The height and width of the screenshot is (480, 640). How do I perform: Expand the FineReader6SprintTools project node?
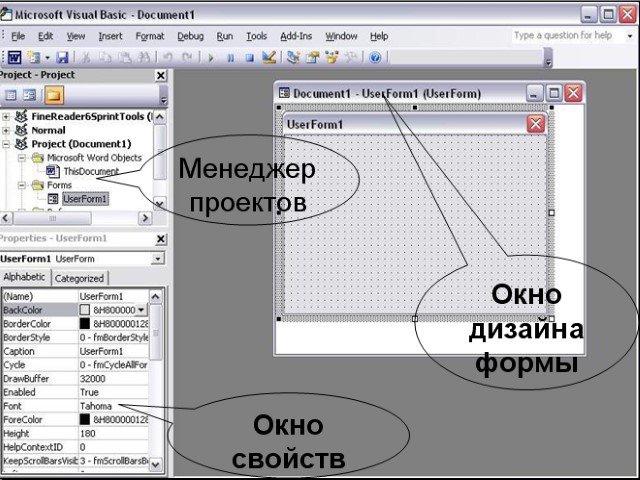(x=6, y=117)
